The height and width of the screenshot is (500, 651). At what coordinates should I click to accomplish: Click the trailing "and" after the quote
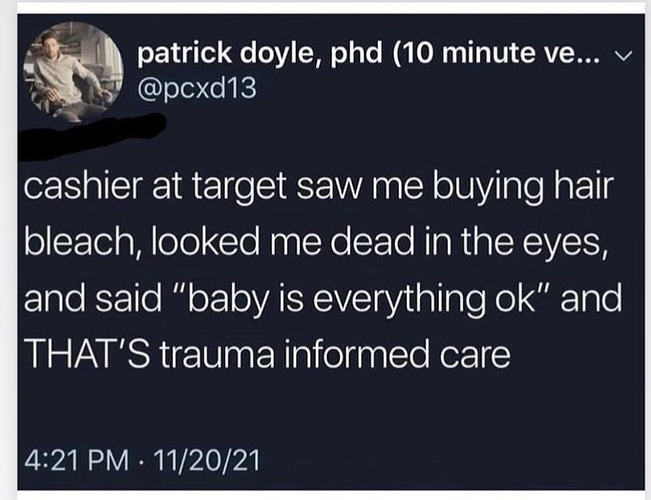point(591,299)
